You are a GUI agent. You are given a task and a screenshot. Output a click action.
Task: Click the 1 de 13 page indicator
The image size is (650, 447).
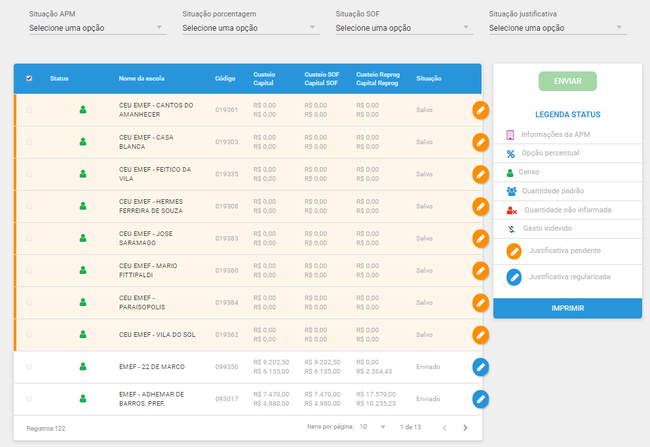pyautogui.click(x=410, y=427)
